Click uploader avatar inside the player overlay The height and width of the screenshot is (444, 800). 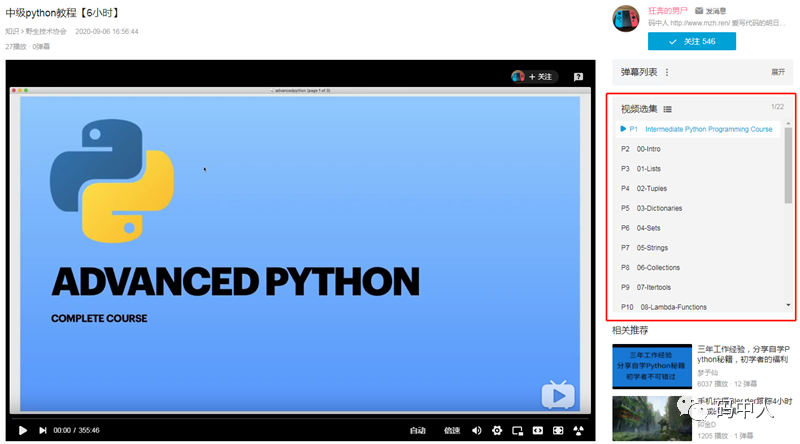tap(518, 77)
